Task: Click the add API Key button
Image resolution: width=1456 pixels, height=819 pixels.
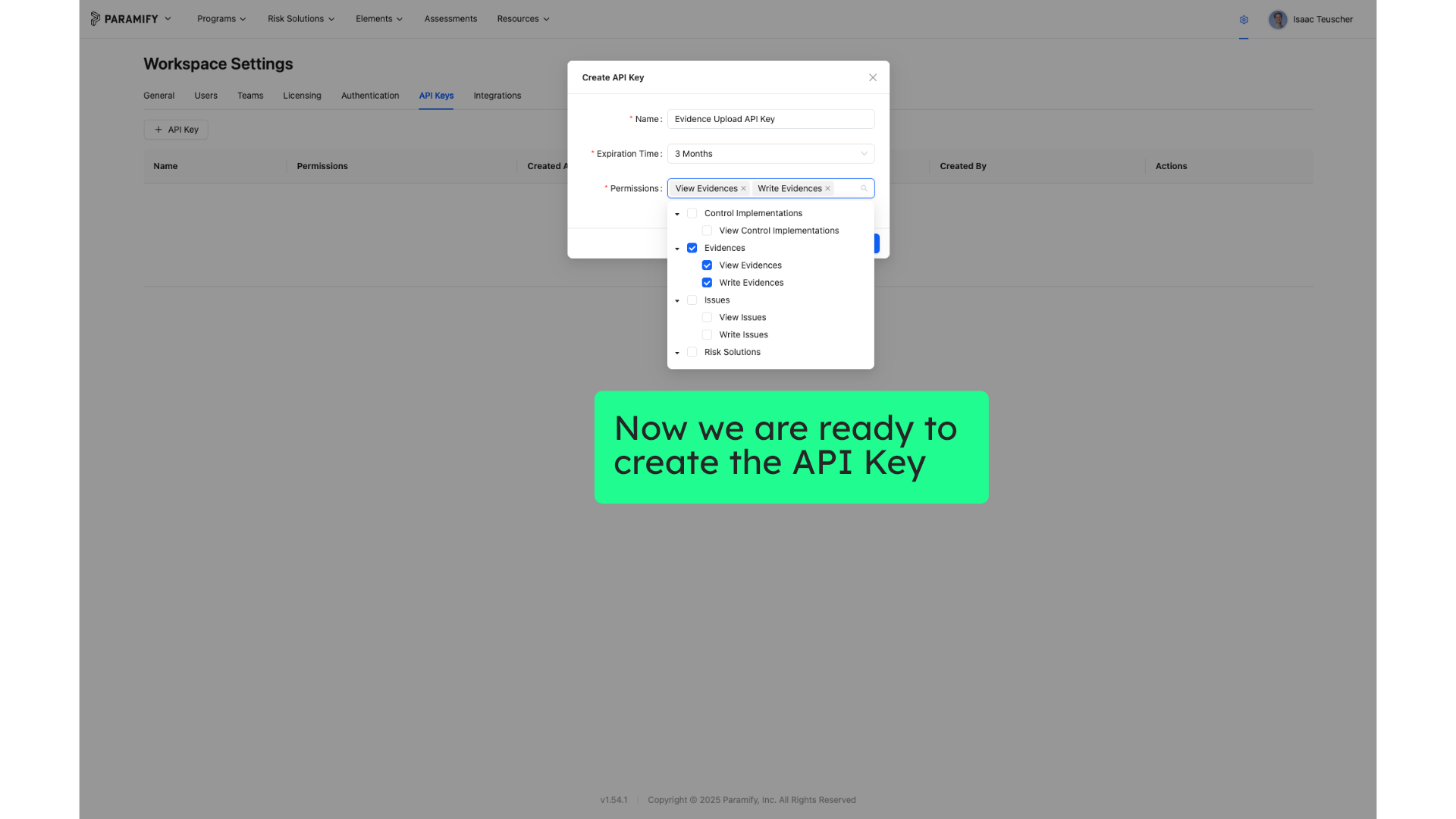Action: (176, 130)
